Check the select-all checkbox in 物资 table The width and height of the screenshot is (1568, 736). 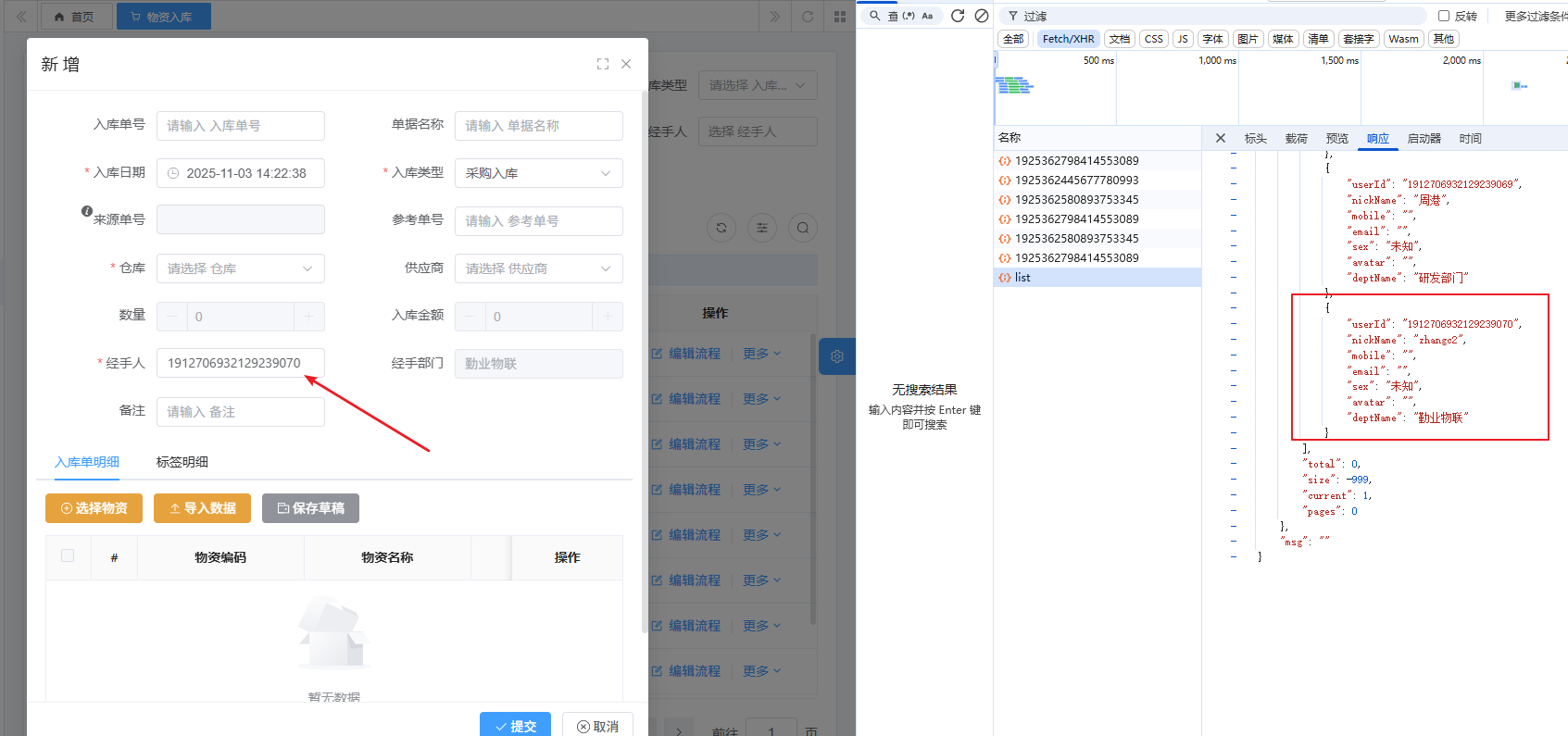coord(68,555)
